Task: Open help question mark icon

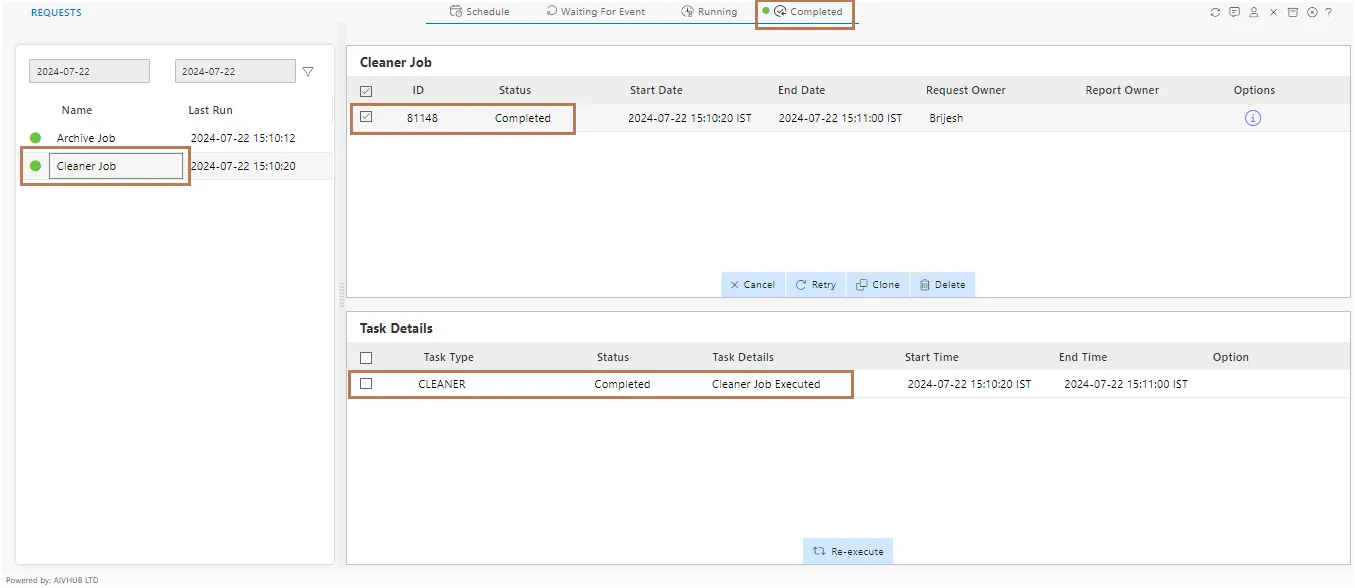Action: pyautogui.click(x=1328, y=13)
